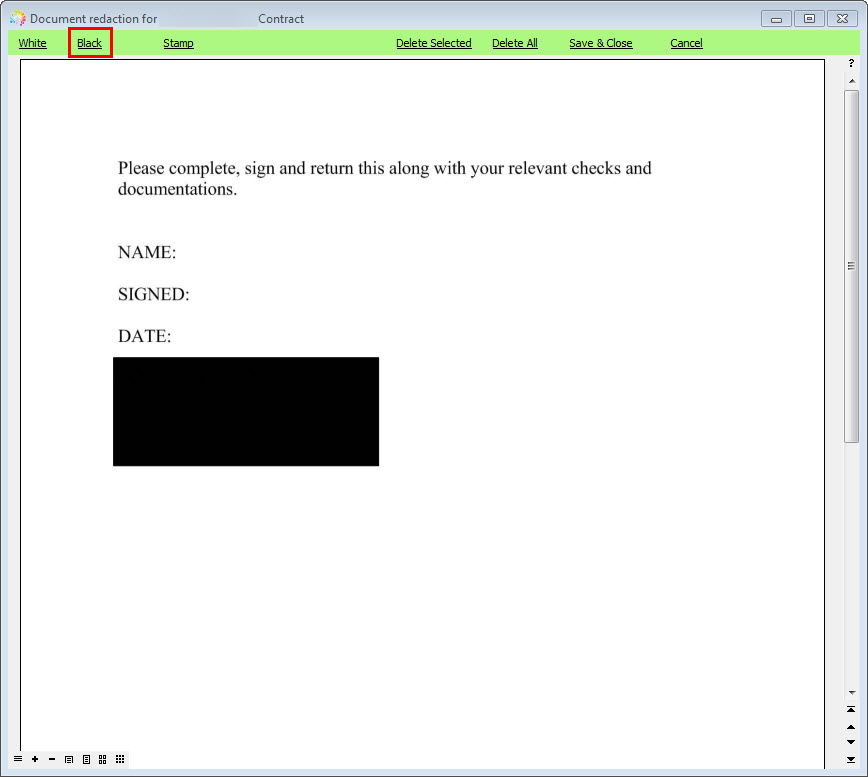Choose White redaction colour

pyautogui.click(x=33, y=43)
